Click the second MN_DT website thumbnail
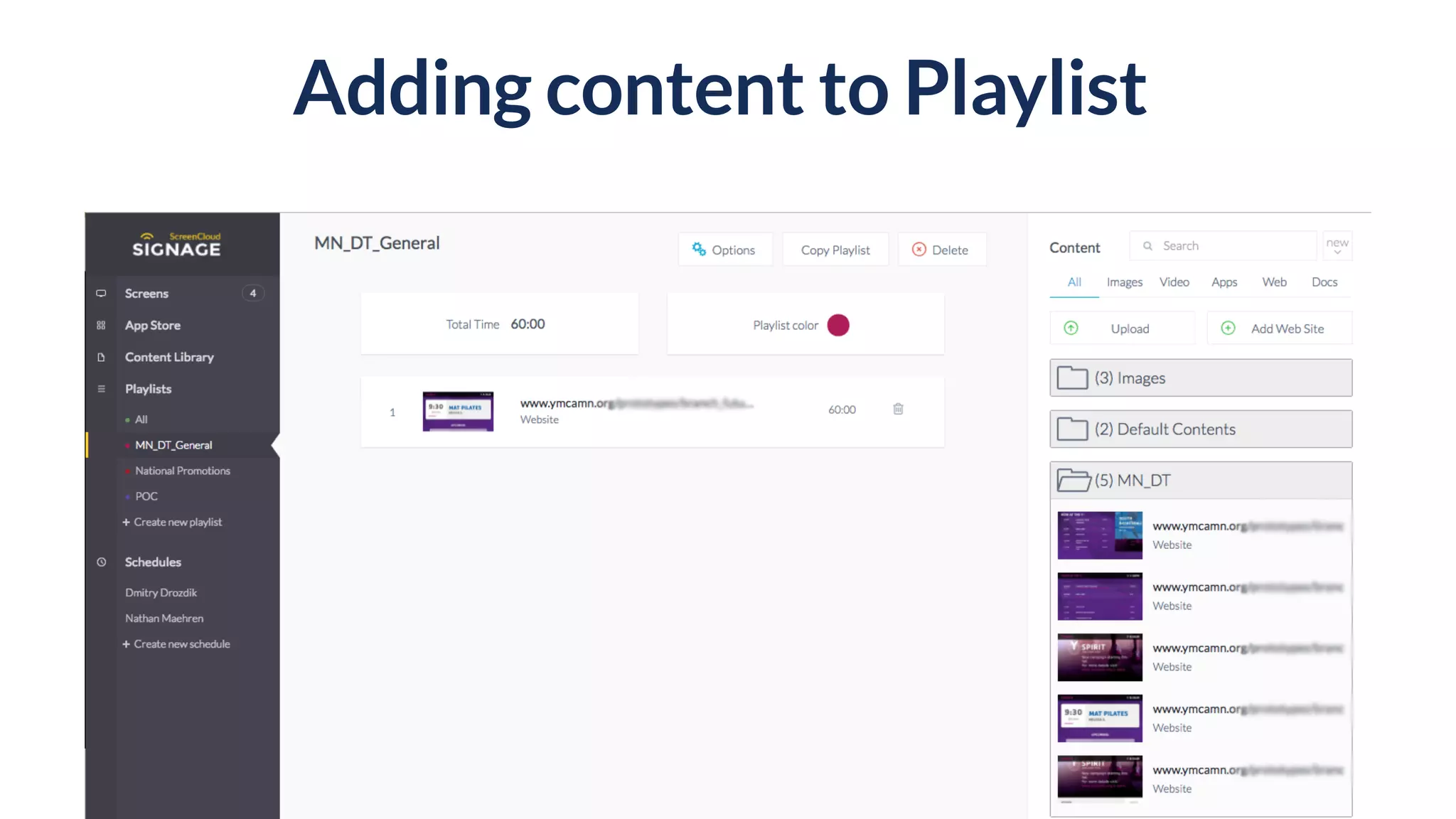 click(1100, 596)
